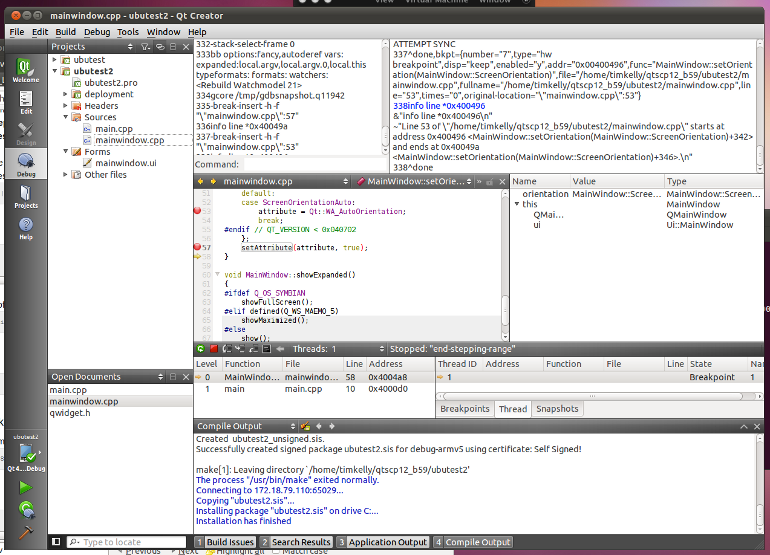Open the Welcome mode

click(26, 70)
